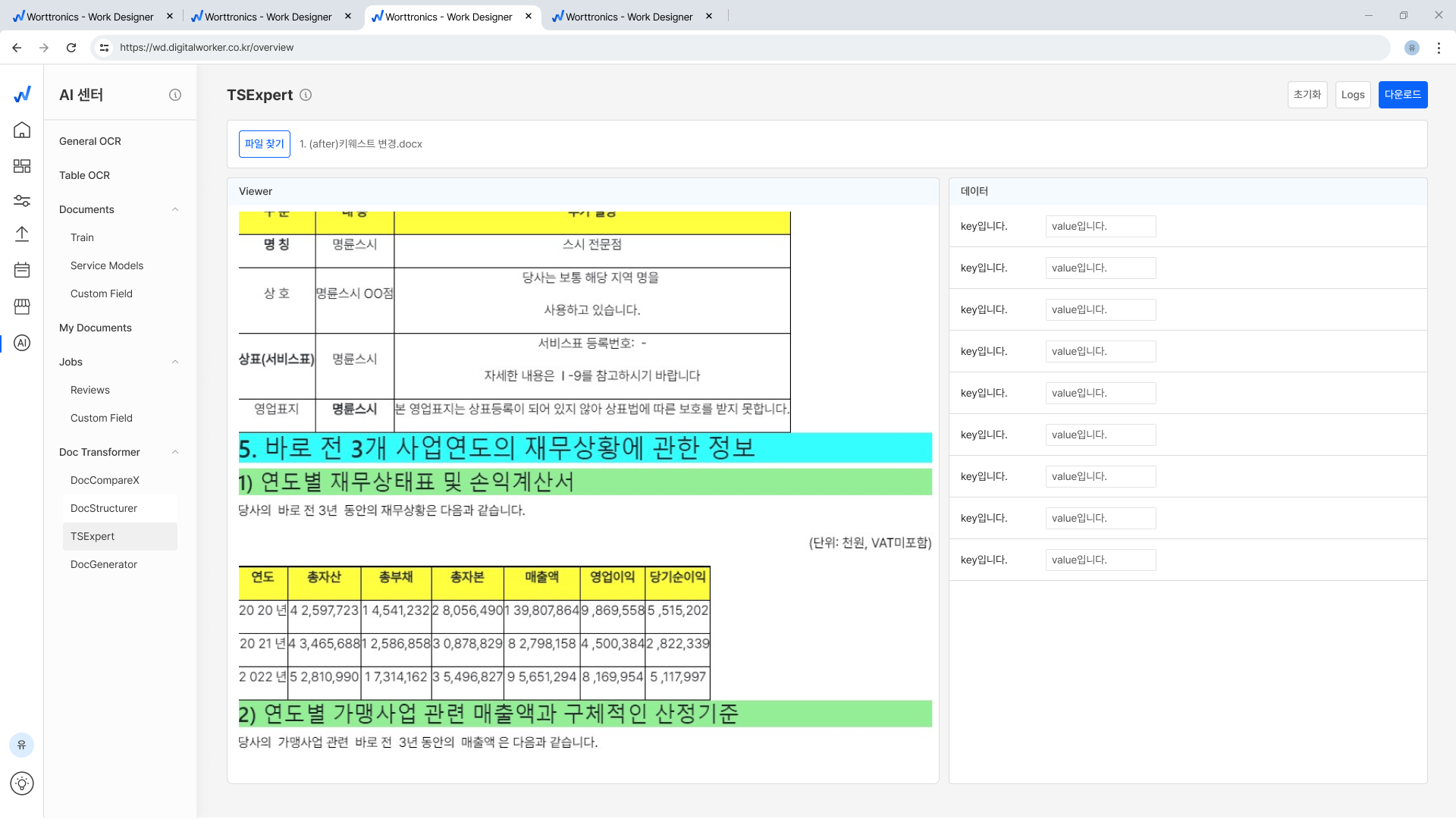This screenshot has width=1456, height=819.
Task: Click the 다운로드 button
Action: [x=1402, y=94]
